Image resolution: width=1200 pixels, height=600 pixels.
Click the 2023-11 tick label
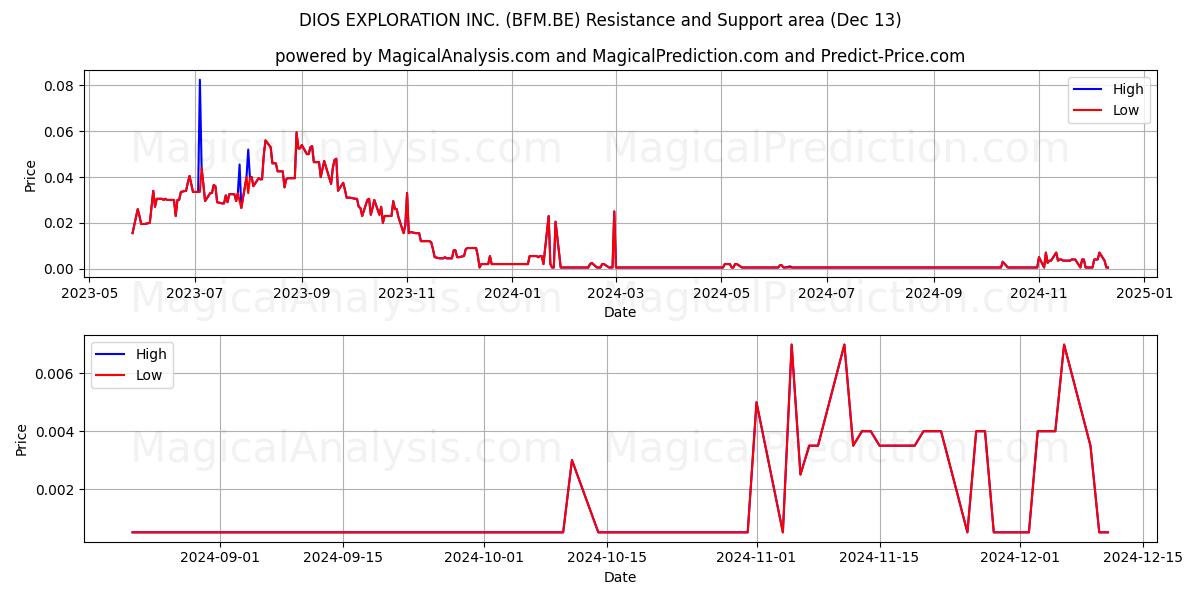[407, 293]
